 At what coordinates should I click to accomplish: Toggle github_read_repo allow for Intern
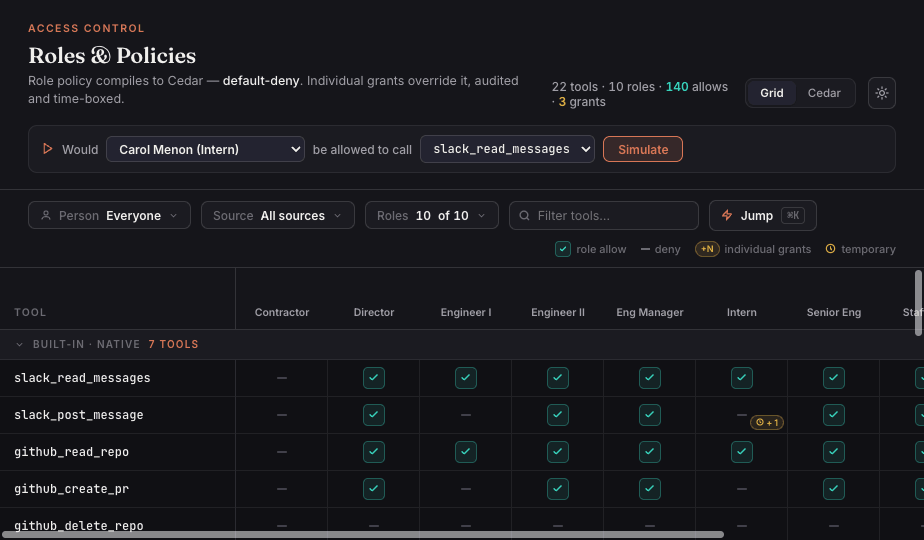(x=741, y=452)
